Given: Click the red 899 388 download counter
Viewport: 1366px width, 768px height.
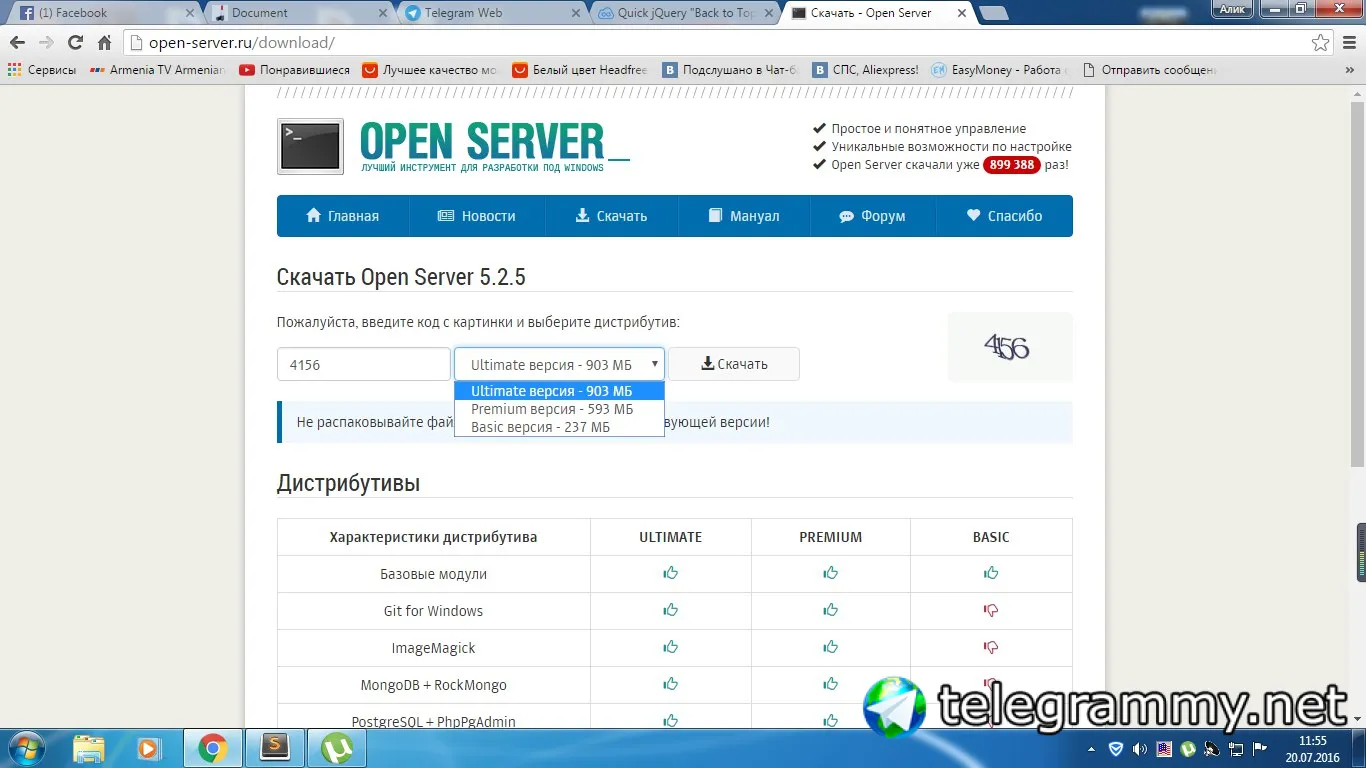Looking at the screenshot, I should click(x=1012, y=165).
